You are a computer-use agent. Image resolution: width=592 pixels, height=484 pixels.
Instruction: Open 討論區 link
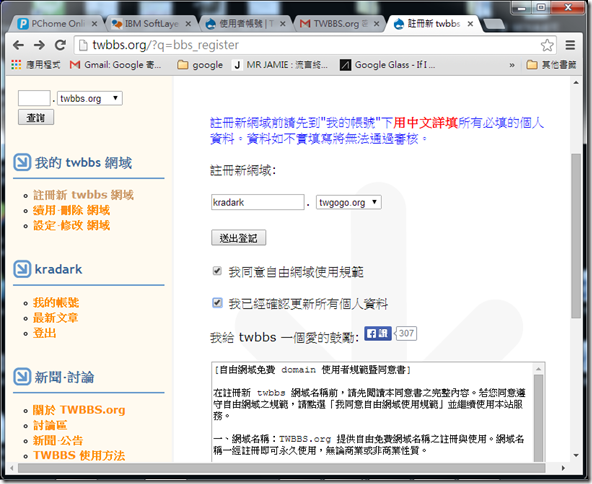50,425
